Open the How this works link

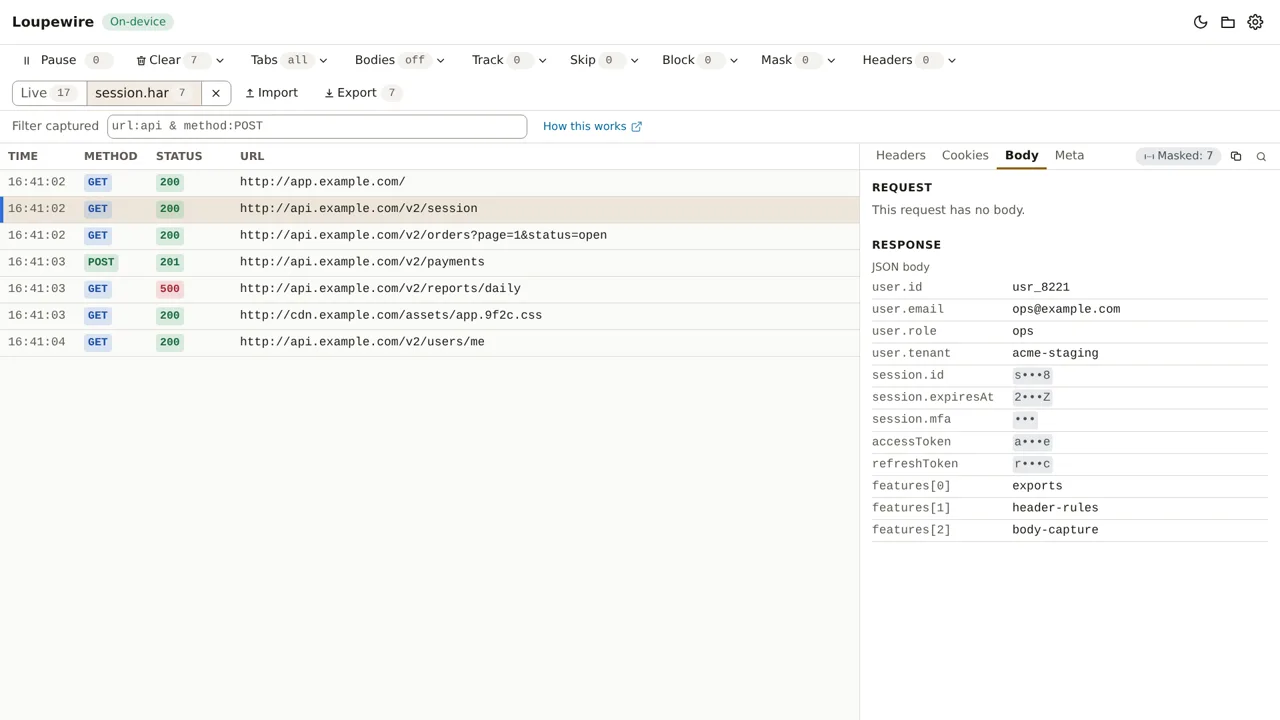coord(592,126)
